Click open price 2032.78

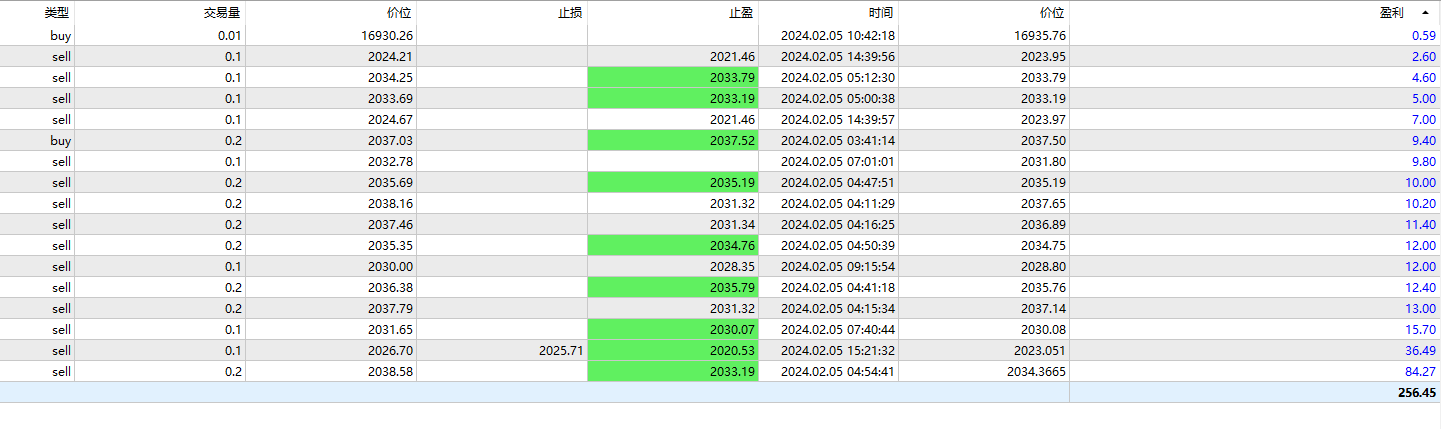click(389, 161)
